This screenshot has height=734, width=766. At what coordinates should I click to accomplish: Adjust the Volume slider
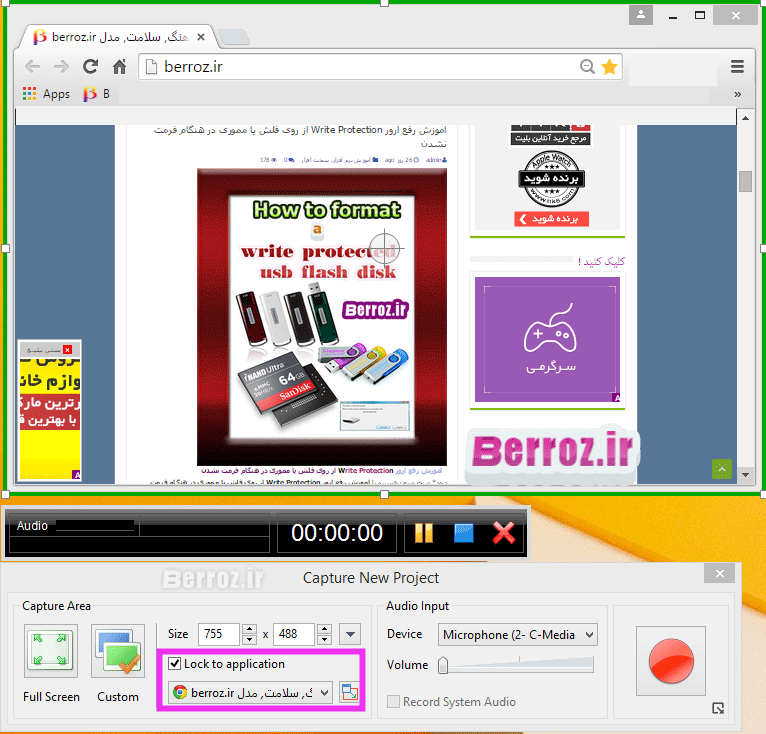point(443,665)
